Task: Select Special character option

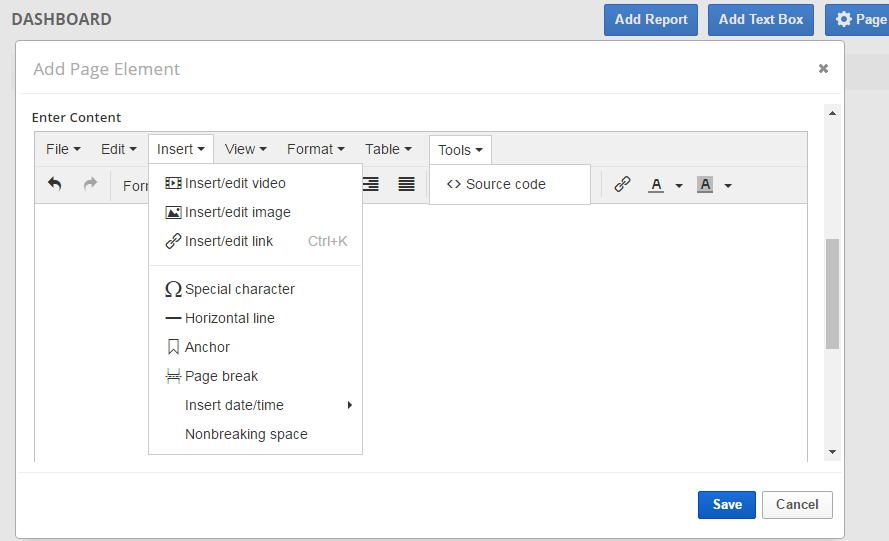Action: (239, 289)
